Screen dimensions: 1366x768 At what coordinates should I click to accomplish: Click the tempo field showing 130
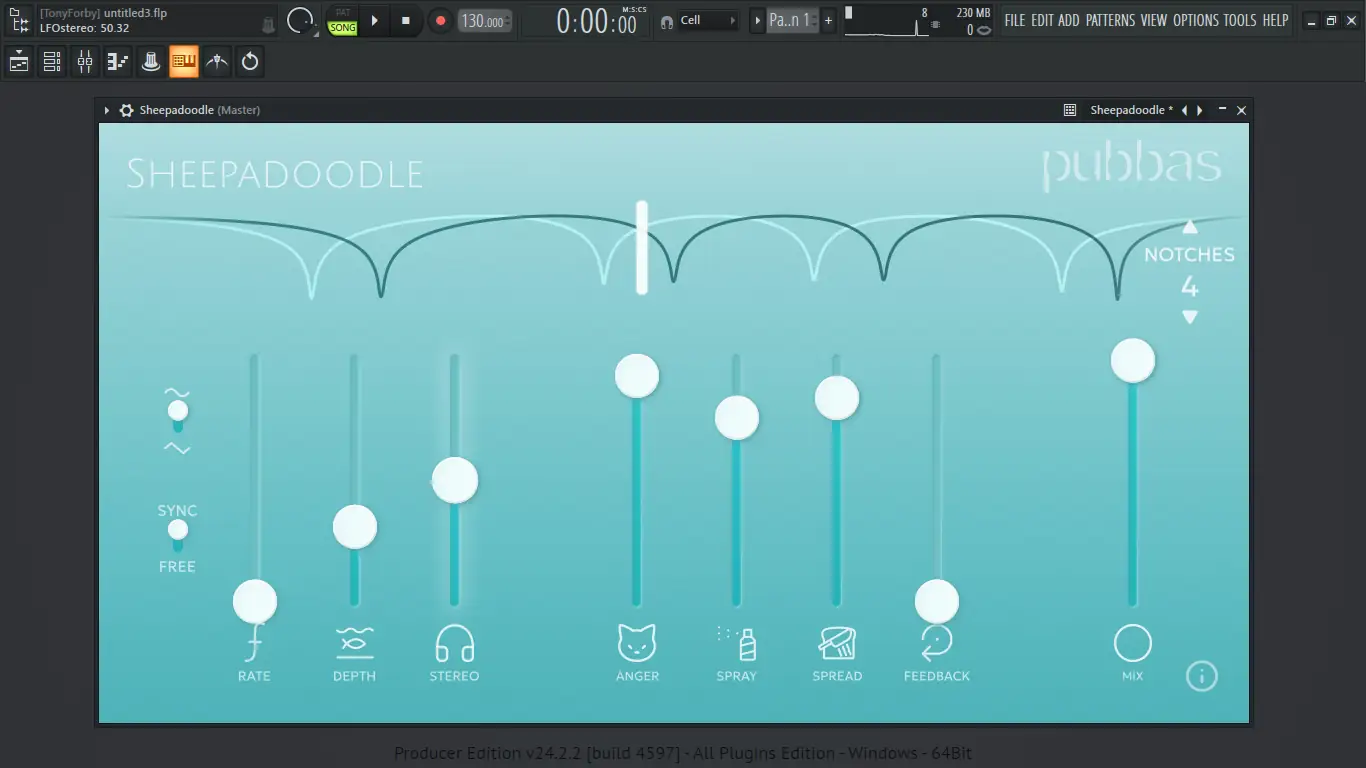[x=485, y=20]
